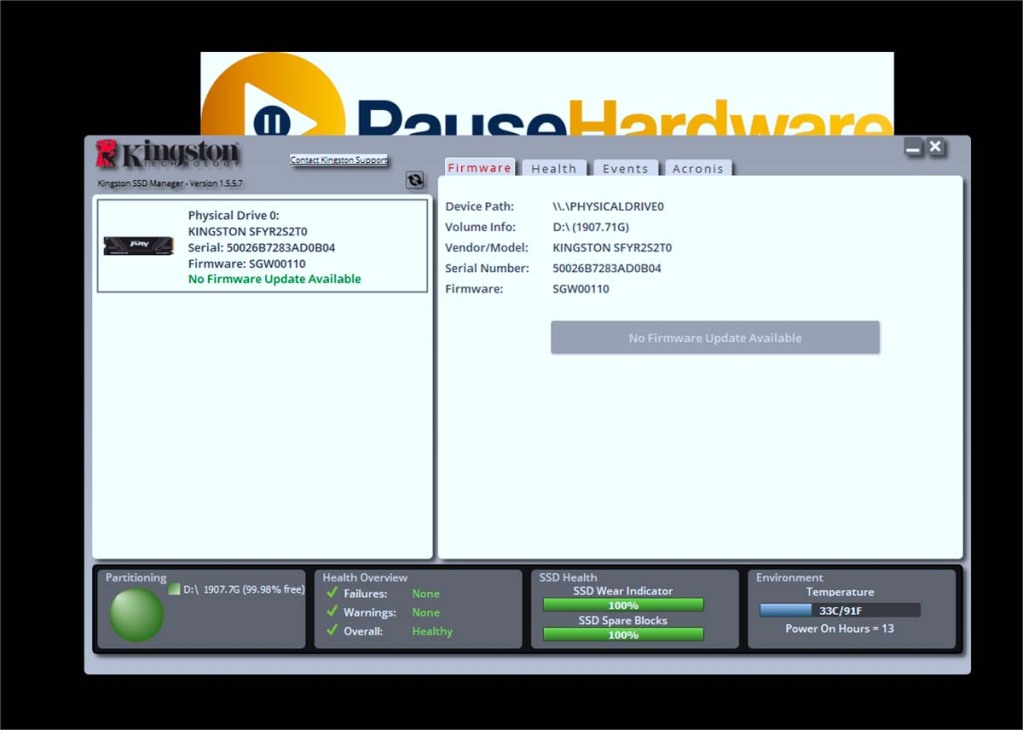Click Power On Hours = 13 text
The image size is (1023, 730).
840,628
